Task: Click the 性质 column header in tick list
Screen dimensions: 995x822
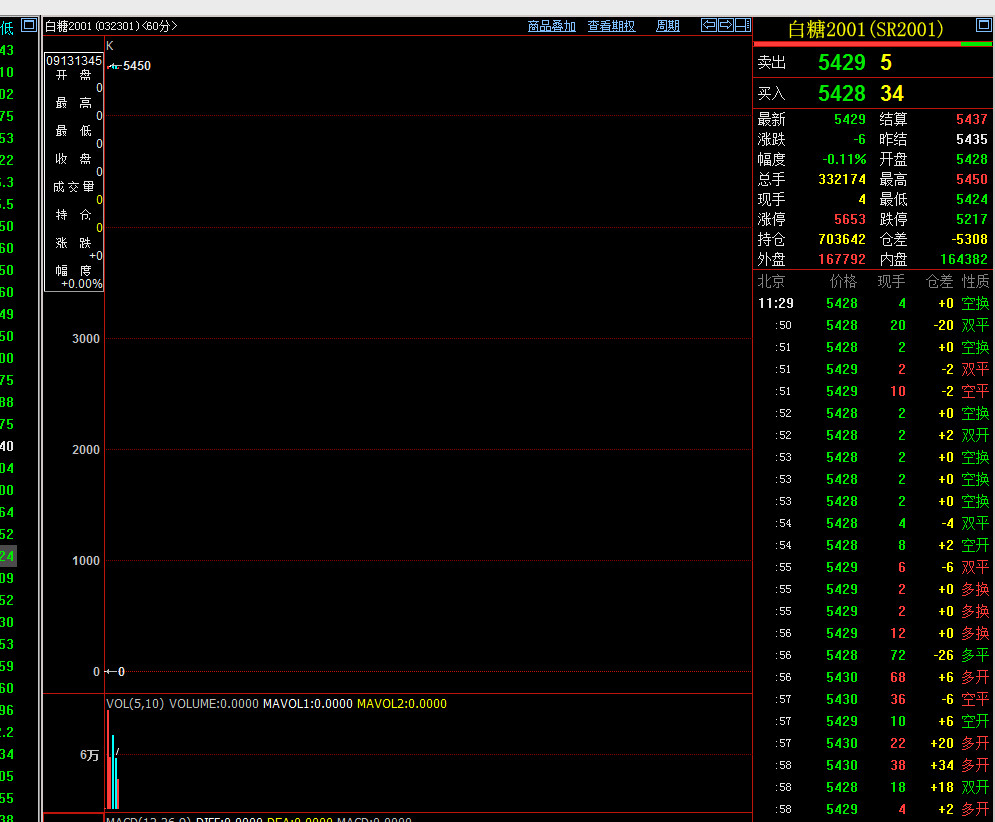Action: pos(975,282)
